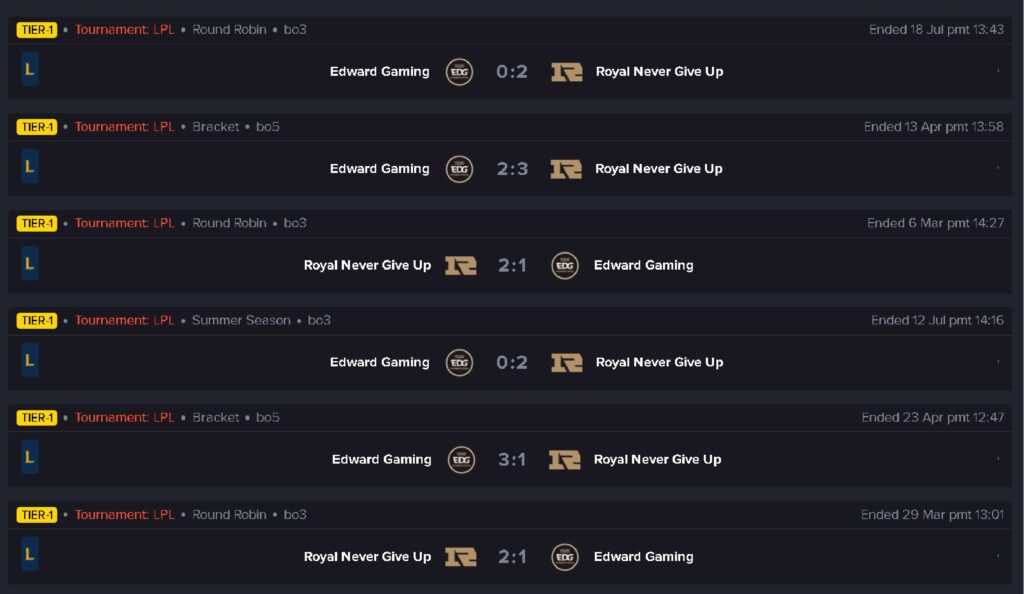Select Royal Never Give Up name in 29 Mar match
This screenshot has height=594, width=1024.
click(x=367, y=557)
